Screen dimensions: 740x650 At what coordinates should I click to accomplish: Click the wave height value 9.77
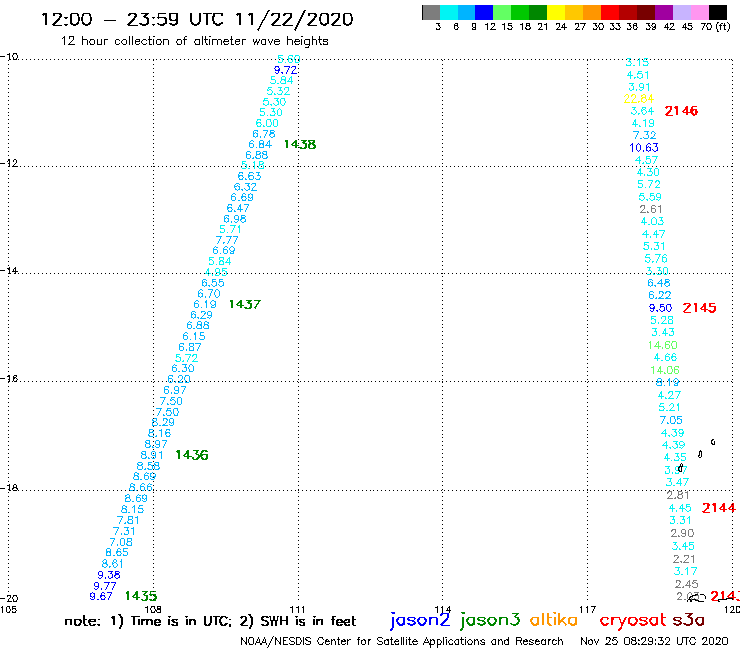[105, 586]
